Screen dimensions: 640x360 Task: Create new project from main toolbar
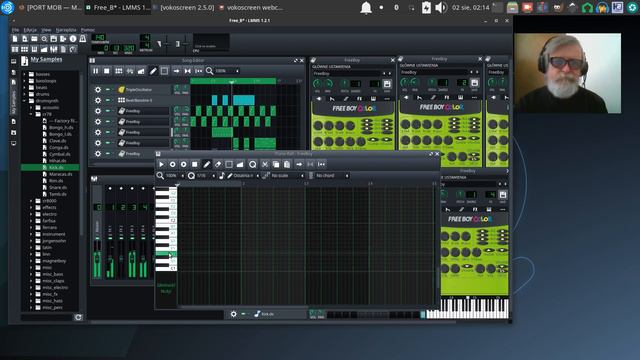pyautogui.click(x=15, y=39)
